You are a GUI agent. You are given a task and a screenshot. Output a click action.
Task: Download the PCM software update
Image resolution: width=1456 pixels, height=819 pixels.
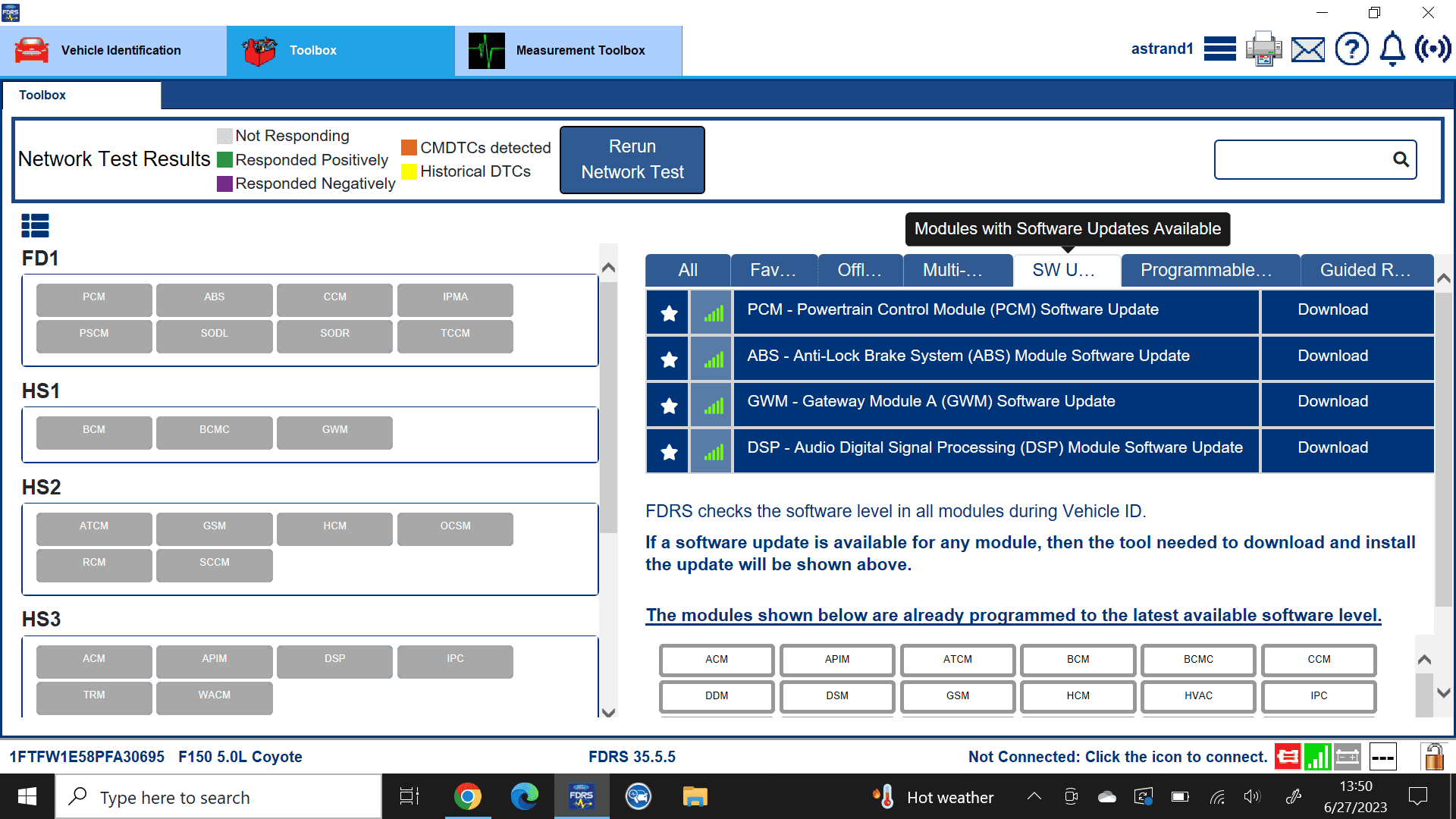click(1332, 309)
